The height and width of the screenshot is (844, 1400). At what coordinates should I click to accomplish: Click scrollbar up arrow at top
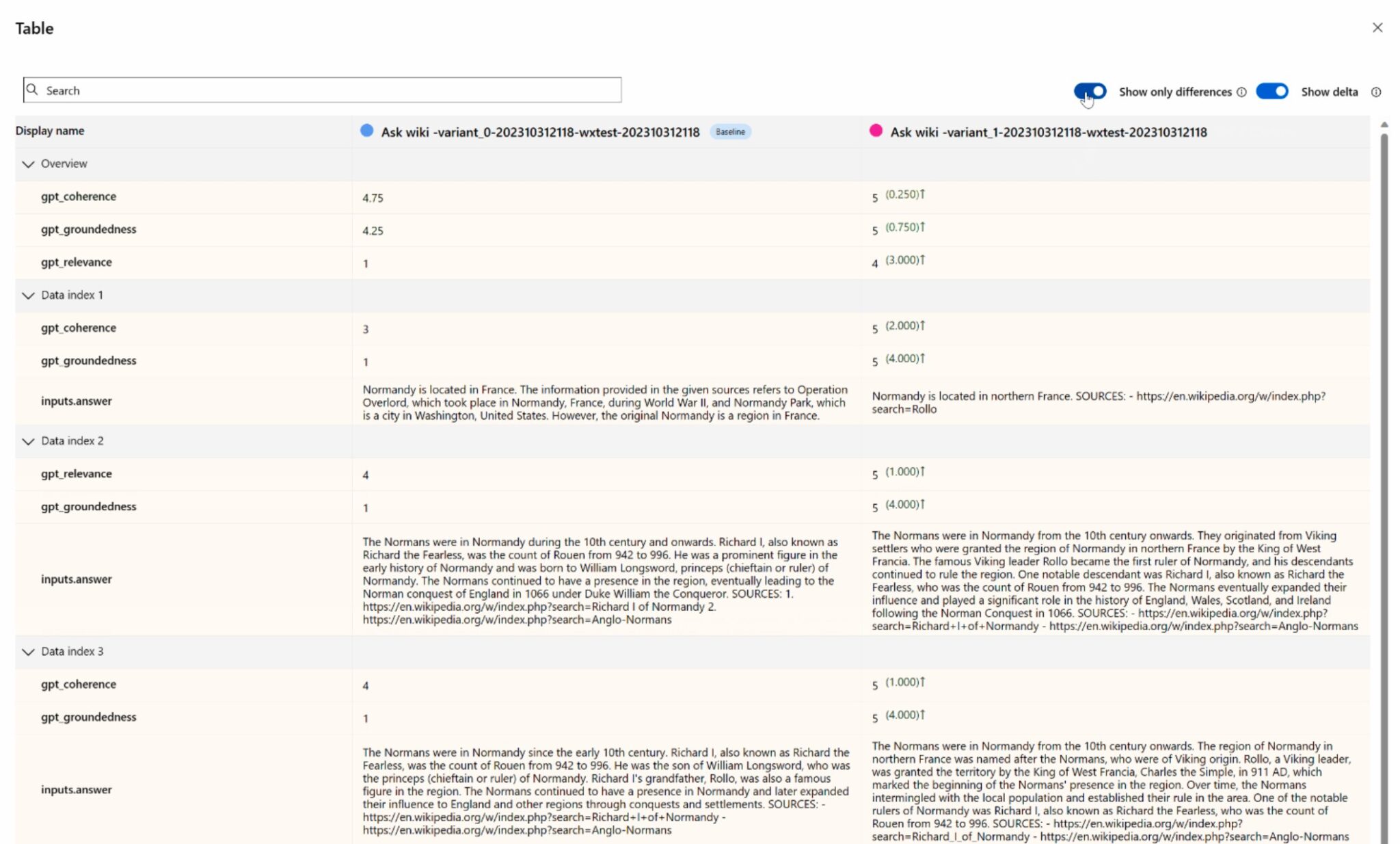pyautogui.click(x=1384, y=124)
